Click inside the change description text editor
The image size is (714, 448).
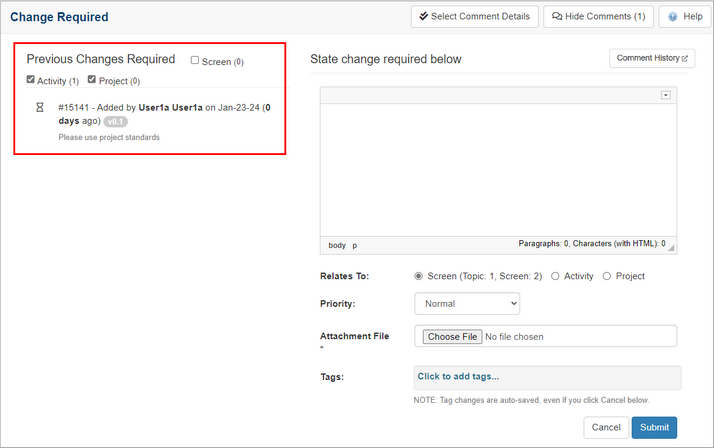coord(498,165)
